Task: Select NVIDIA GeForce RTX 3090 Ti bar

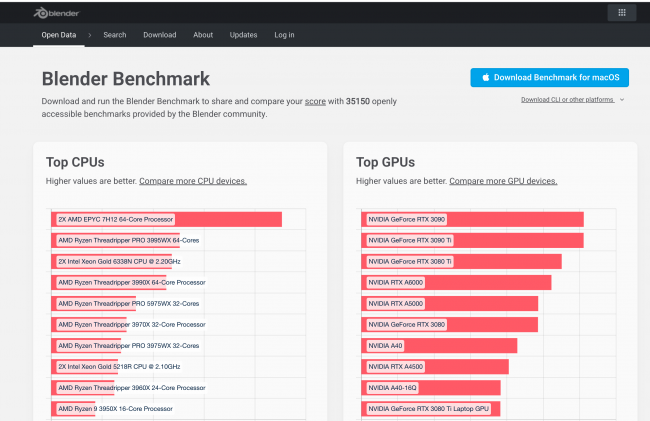Action: click(x=473, y=240)
